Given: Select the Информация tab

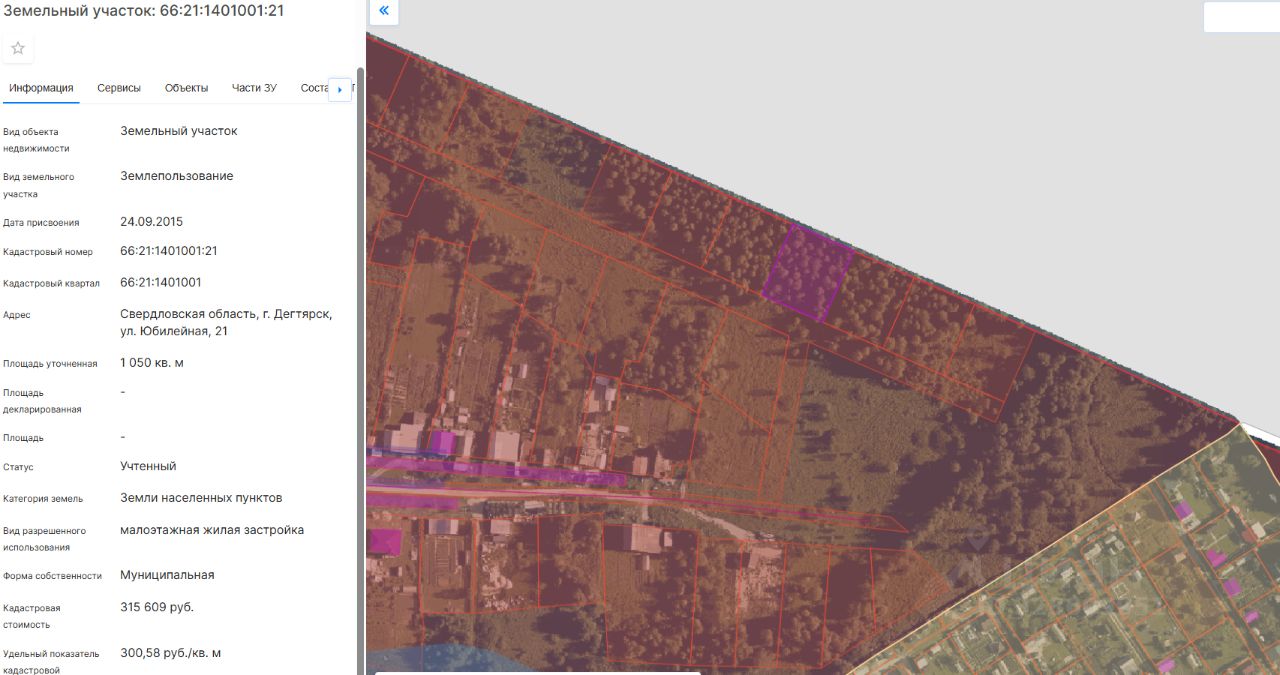Looking at the screenshot, I should point(41,88).
